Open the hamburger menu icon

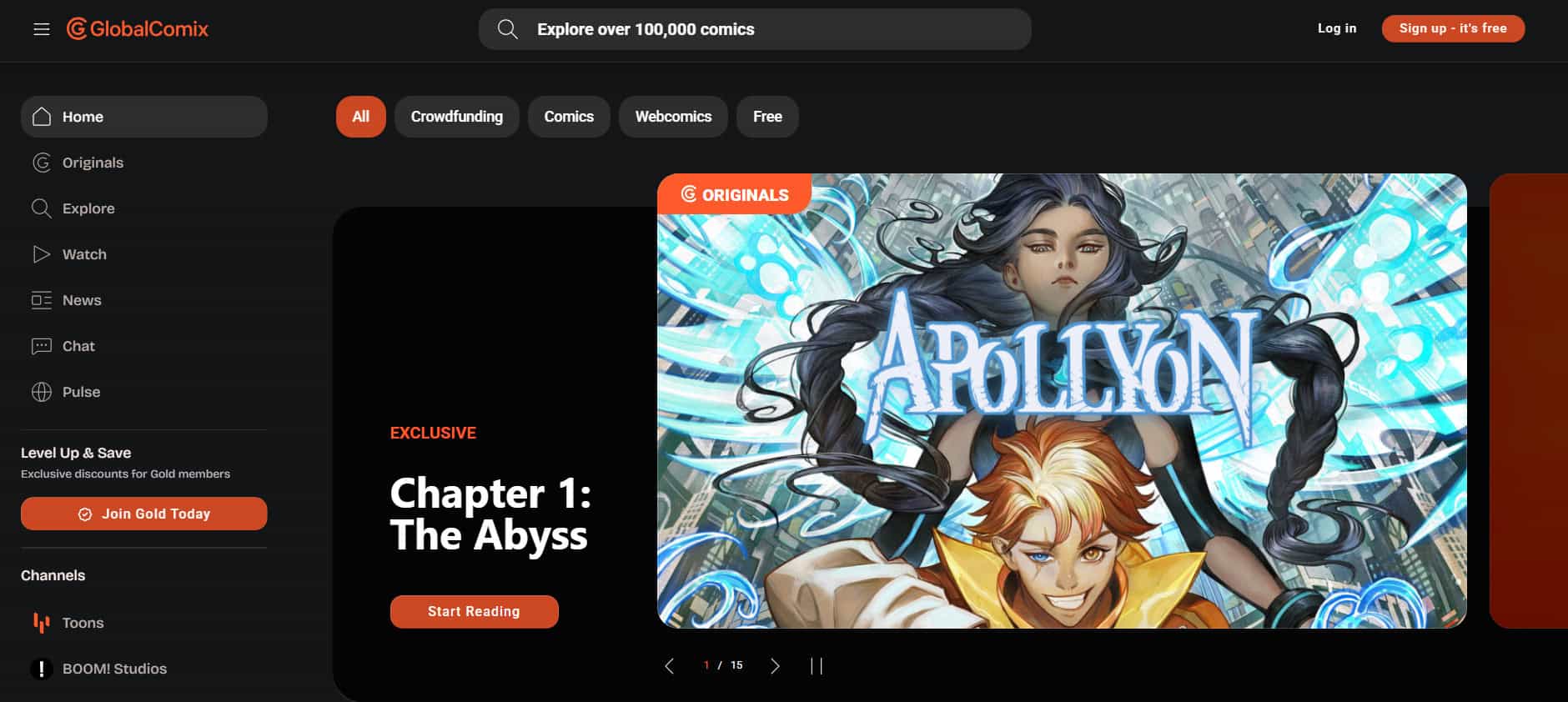coord(42,29)
